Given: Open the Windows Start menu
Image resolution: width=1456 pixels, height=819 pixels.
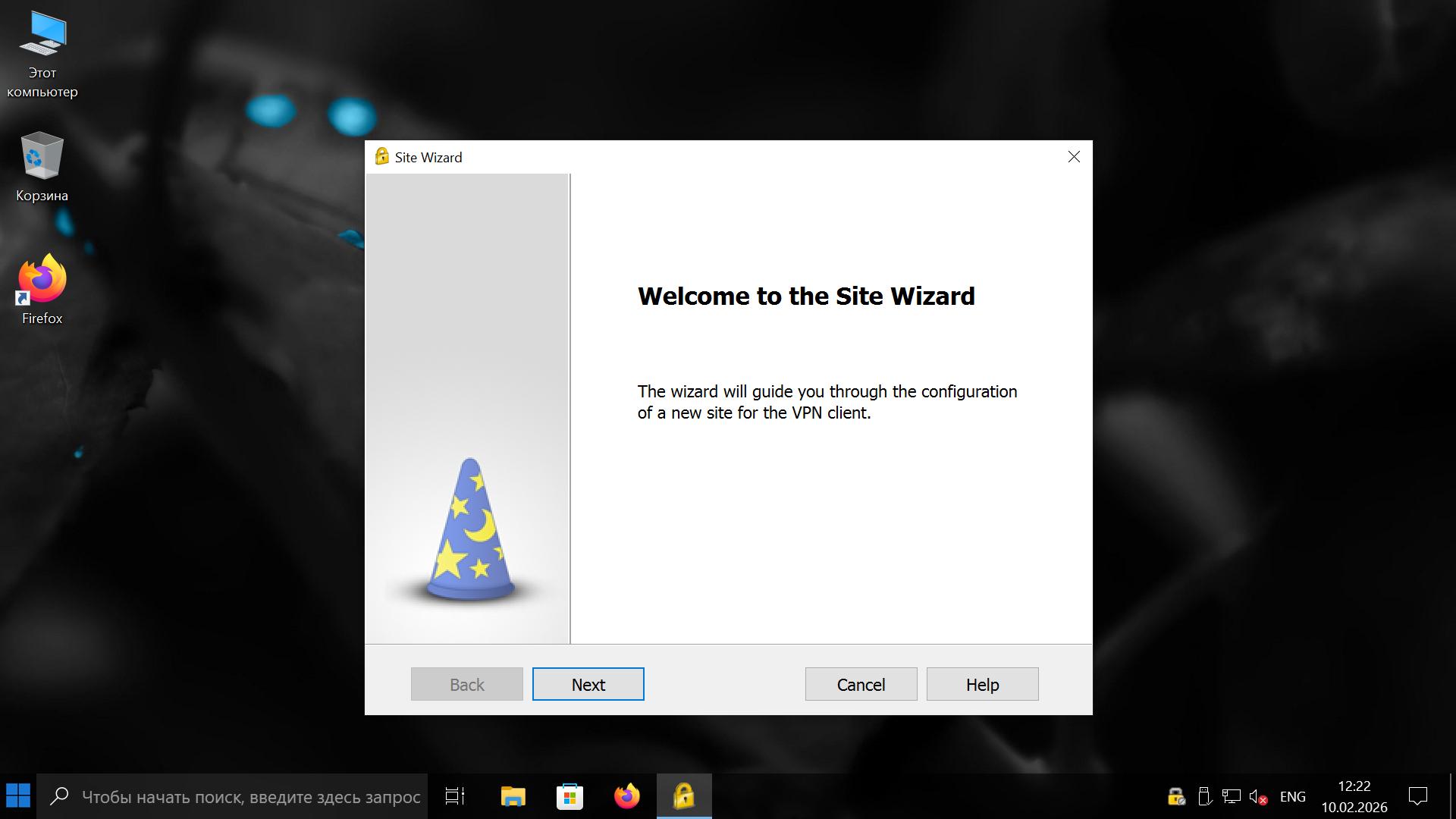Looking at the screenshot, I should tap(18, 796).
